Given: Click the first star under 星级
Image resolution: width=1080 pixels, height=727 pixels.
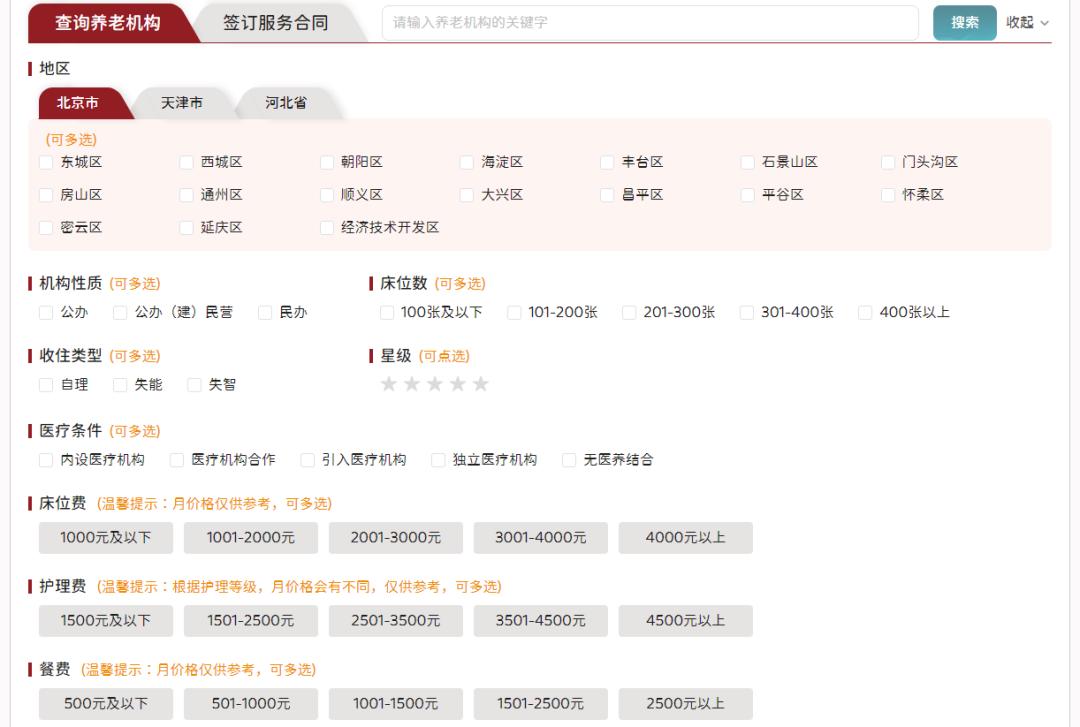Looking at the screenshot, I should tap(388, 383).
